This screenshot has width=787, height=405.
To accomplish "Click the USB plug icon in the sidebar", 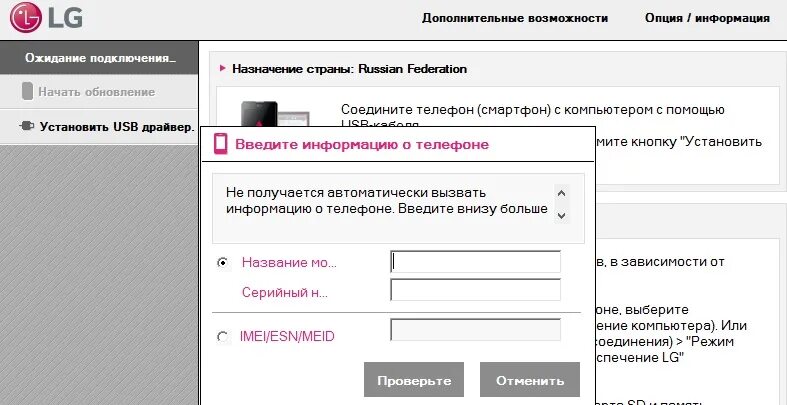I will [x=27, y=126].
